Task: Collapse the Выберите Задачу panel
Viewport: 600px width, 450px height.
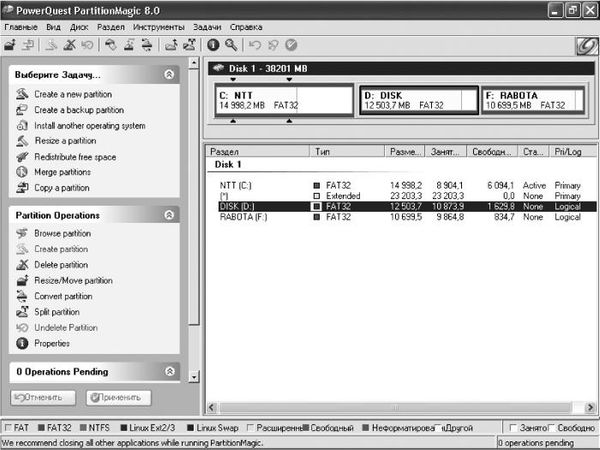Action: coord(169,75)
